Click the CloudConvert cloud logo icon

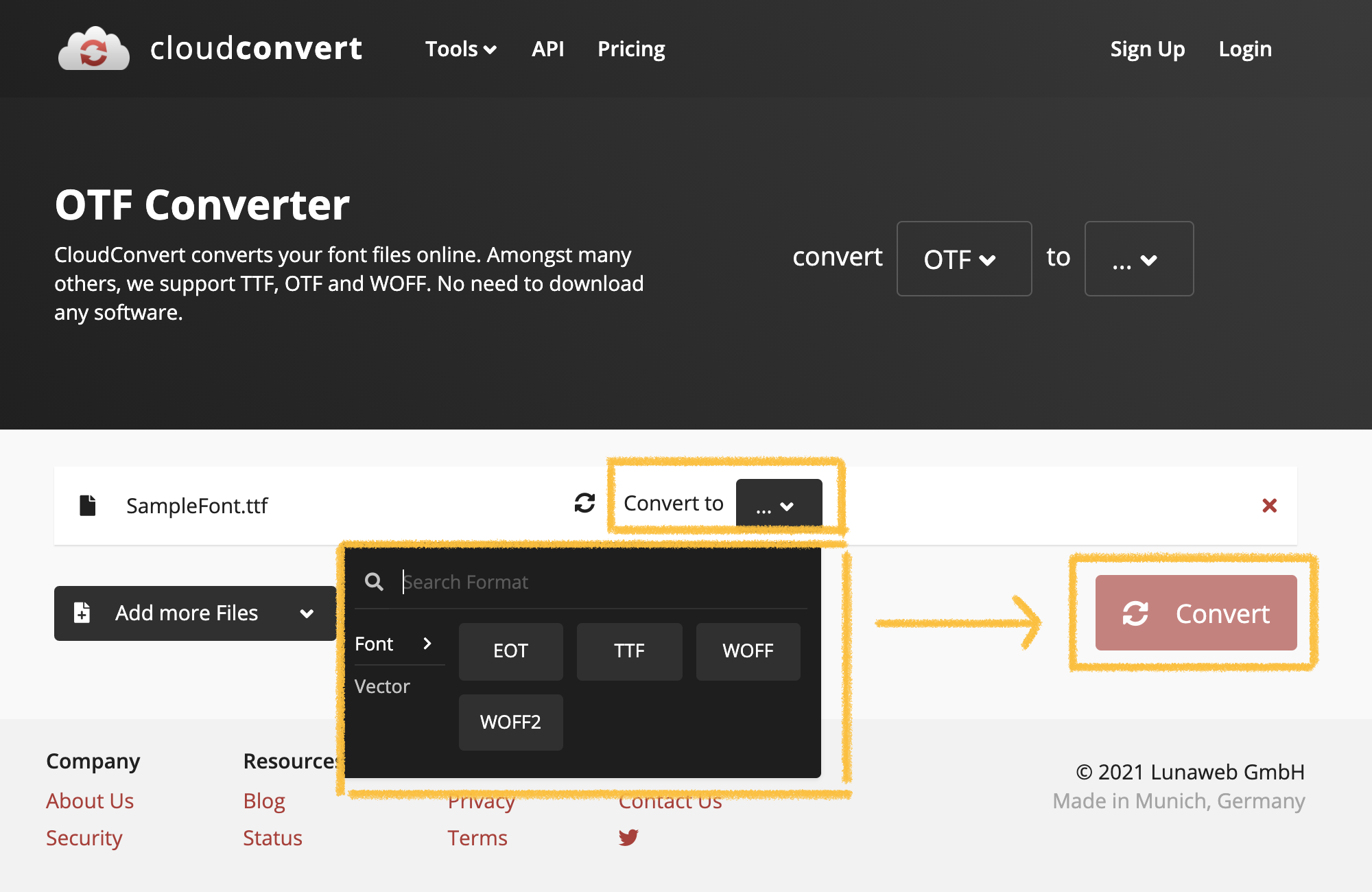pyautogui.click(x=94, y=49)
